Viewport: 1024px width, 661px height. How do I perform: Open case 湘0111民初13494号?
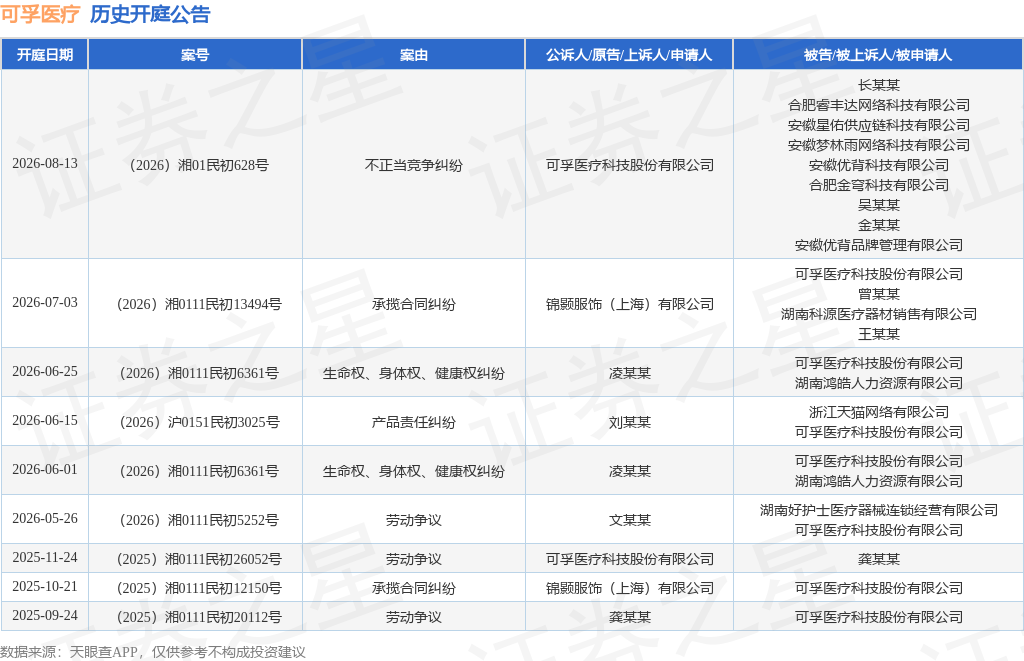tap(199, 304)
